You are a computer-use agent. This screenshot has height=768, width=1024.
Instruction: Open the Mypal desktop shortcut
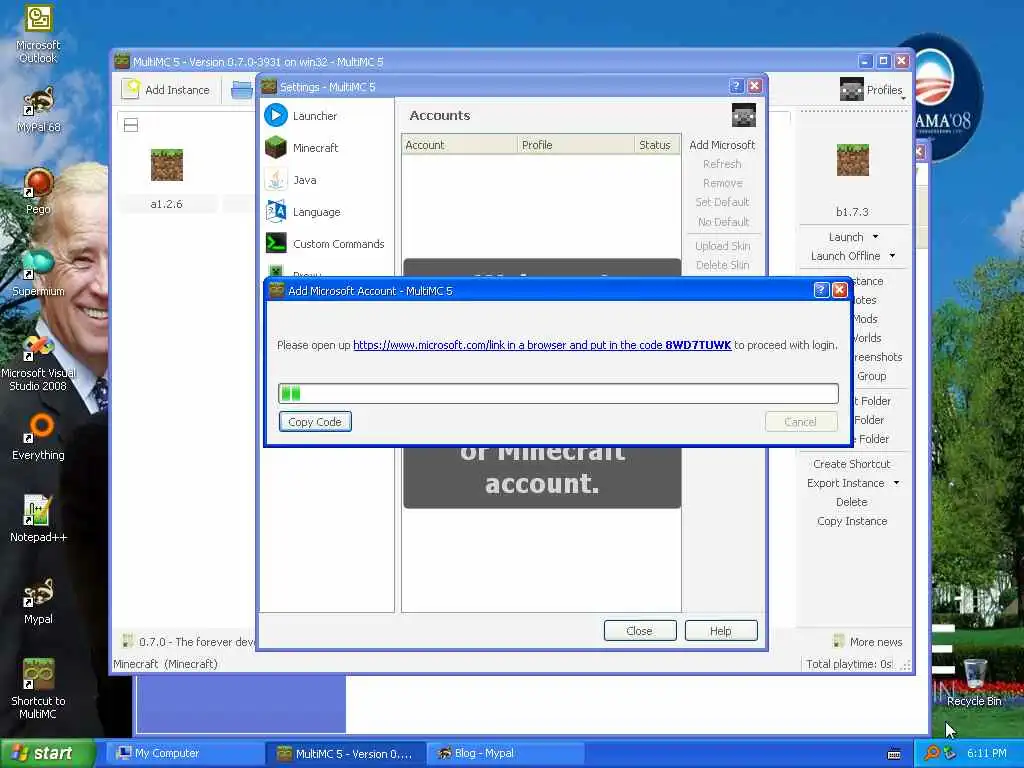click(x=38, y=601)
